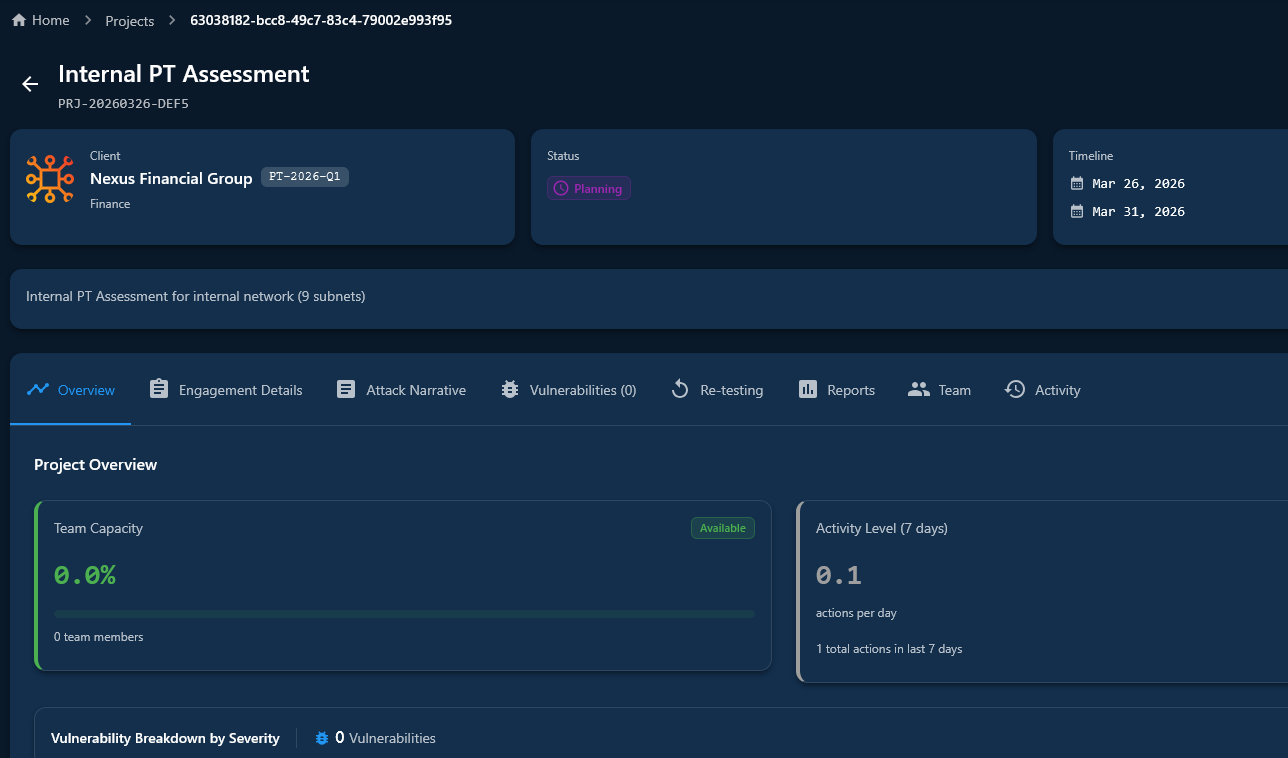Open the Team tab

pos(939,390)
